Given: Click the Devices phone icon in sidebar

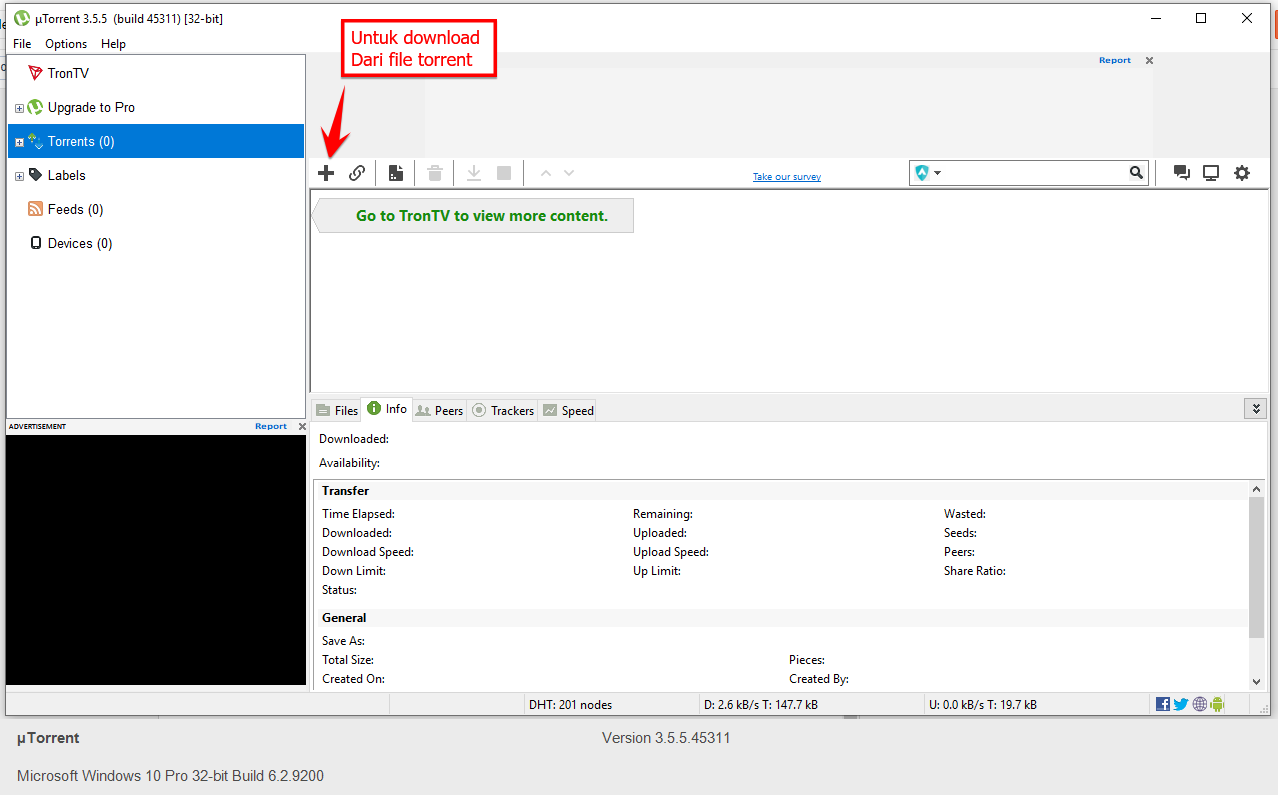Looking at the screenshot, I should pos(36,243).
